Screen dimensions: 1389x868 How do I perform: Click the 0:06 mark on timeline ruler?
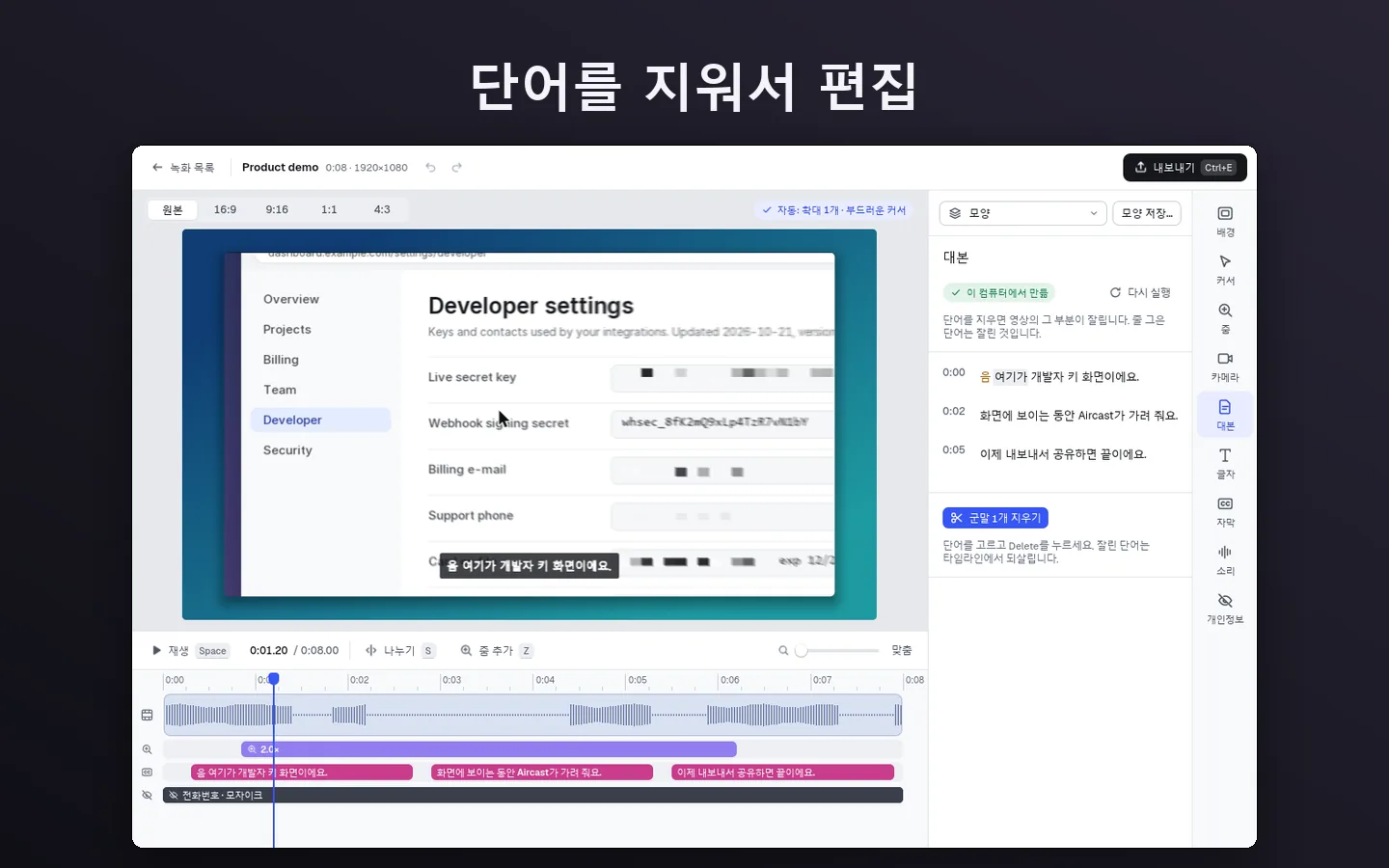[x=729, y=680]
